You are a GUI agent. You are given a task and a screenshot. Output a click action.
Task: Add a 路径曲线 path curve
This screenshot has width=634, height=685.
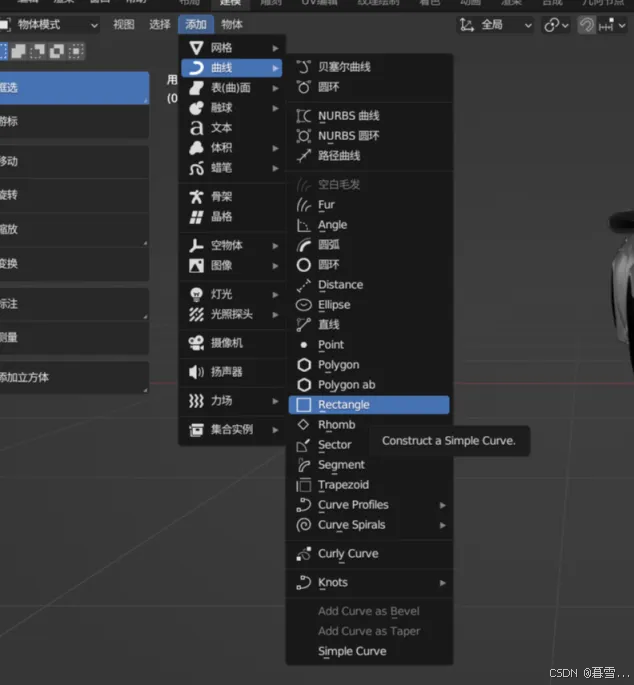369,156
